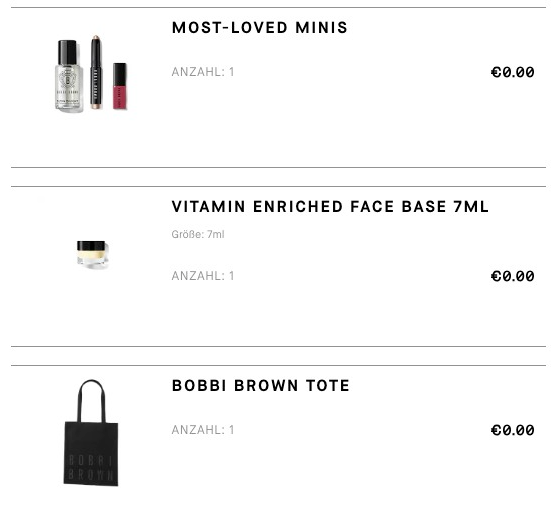The image size is (551, 516).
Task: Open VITAMIN ENRICHED FACE BASE 7ML title link
Action: click(x=330, y=207)
